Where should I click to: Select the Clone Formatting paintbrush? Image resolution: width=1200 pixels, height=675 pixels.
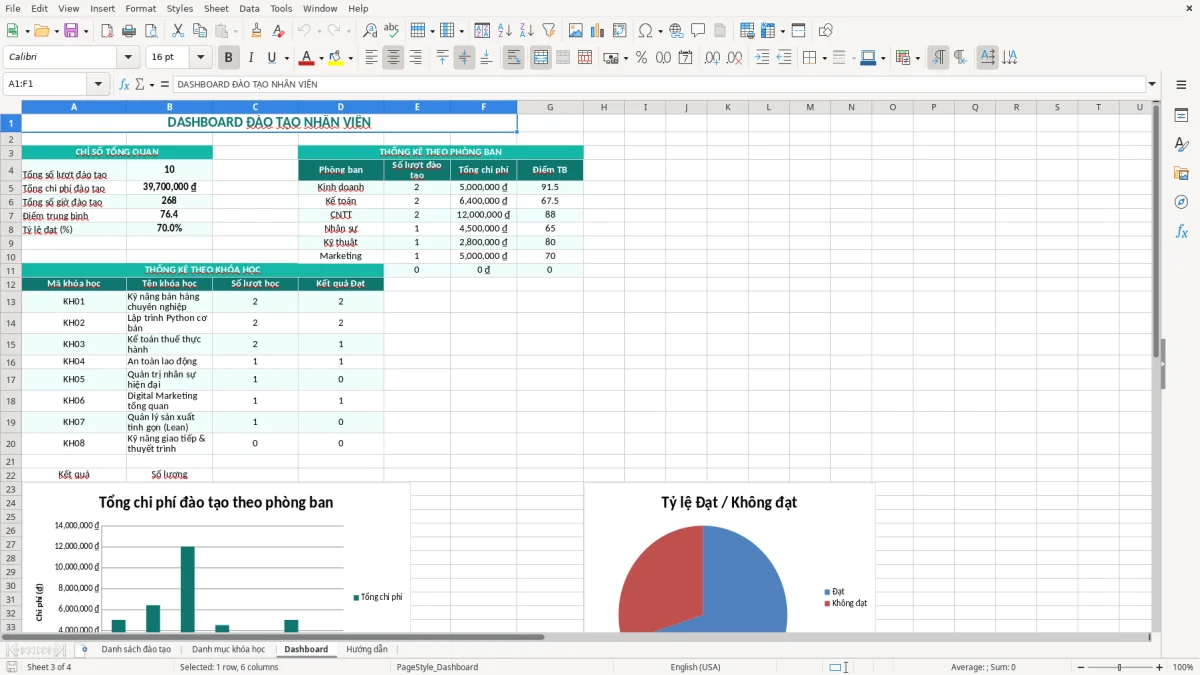click(257, 31)
